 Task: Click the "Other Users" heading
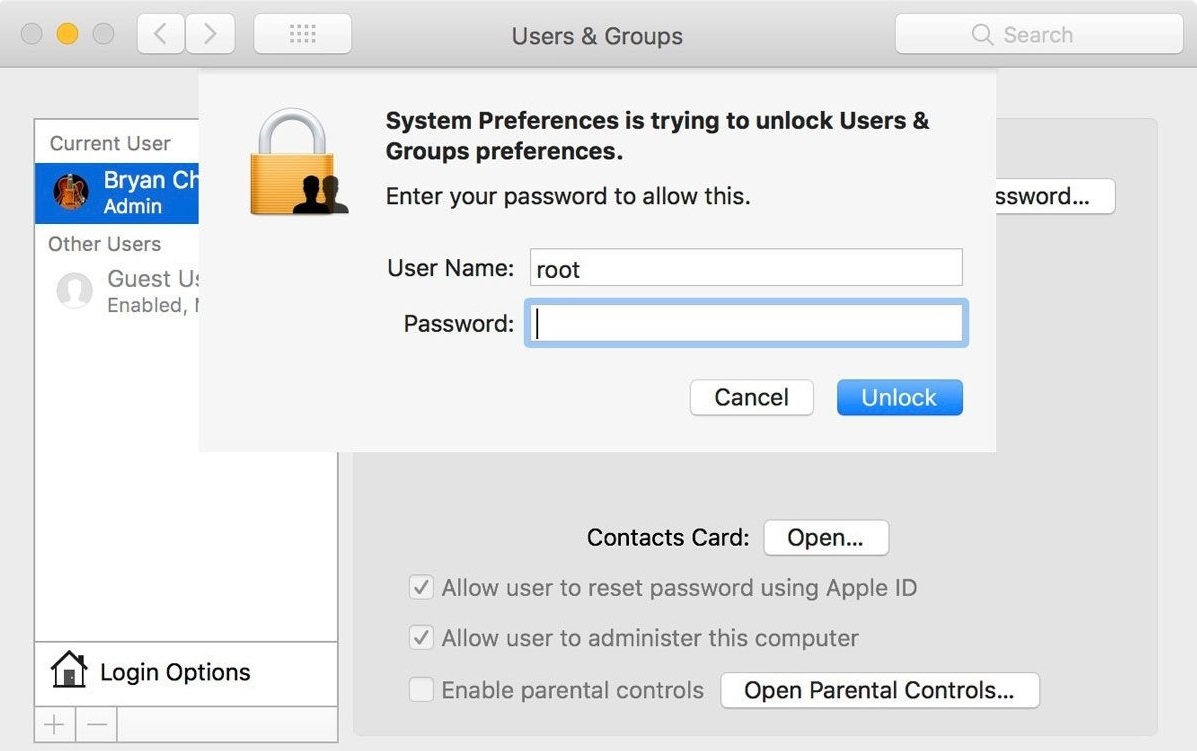105,244
